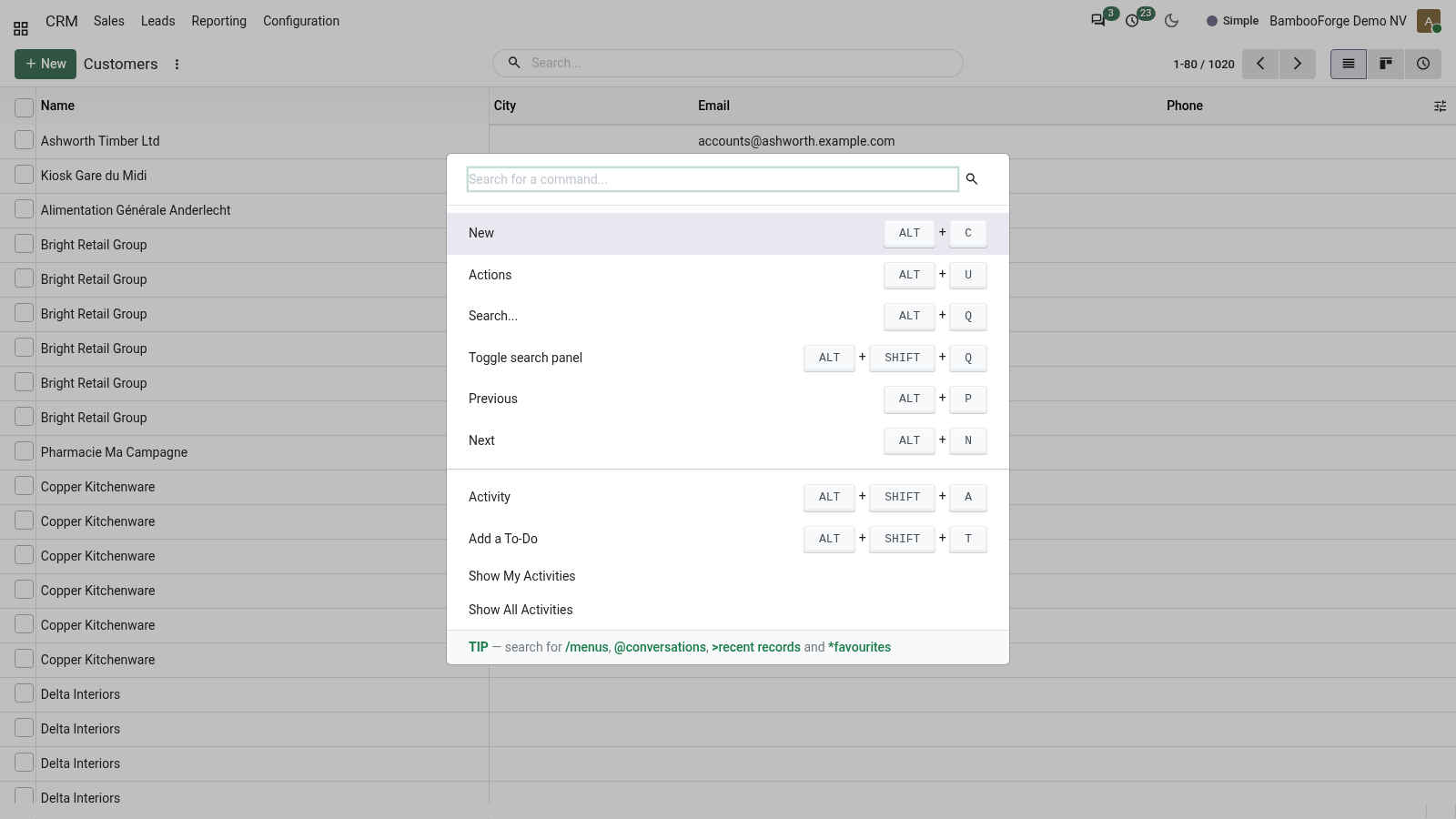
Task: Open the Configuration menu
Action: click(301, 21)
